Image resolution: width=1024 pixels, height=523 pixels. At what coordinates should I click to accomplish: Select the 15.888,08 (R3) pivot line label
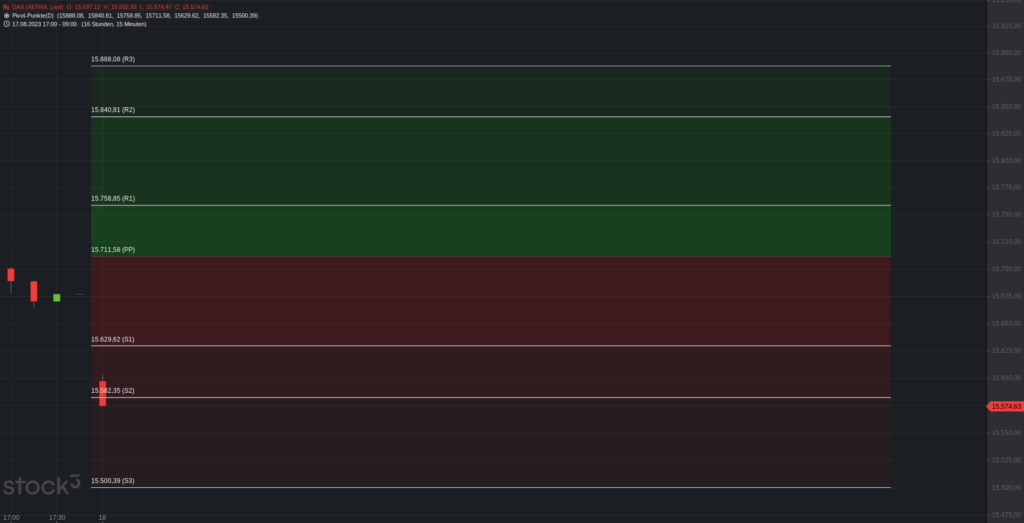[113, 59]
